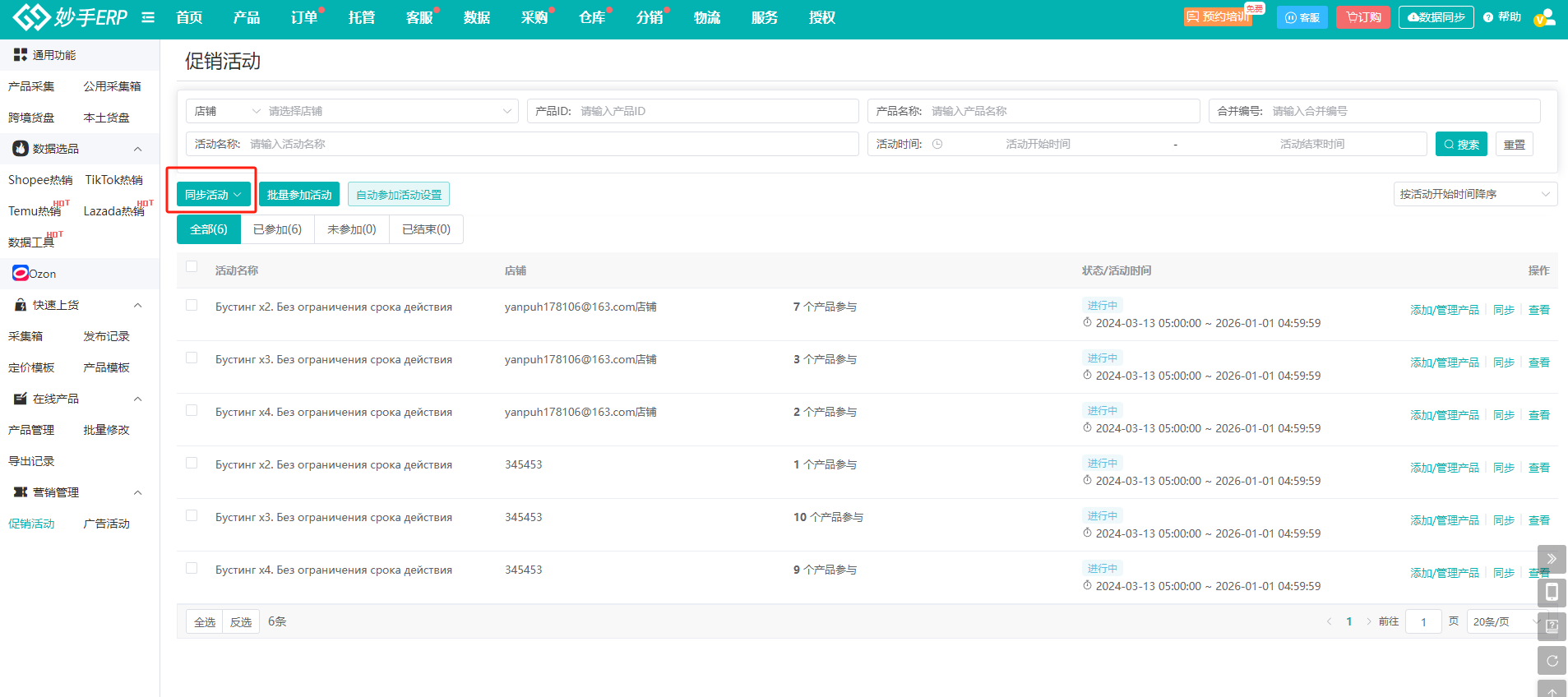The height and width of the screenshot is (697, 1568).
Task: Click the blue 客服 button
Action: point(1302,17)
